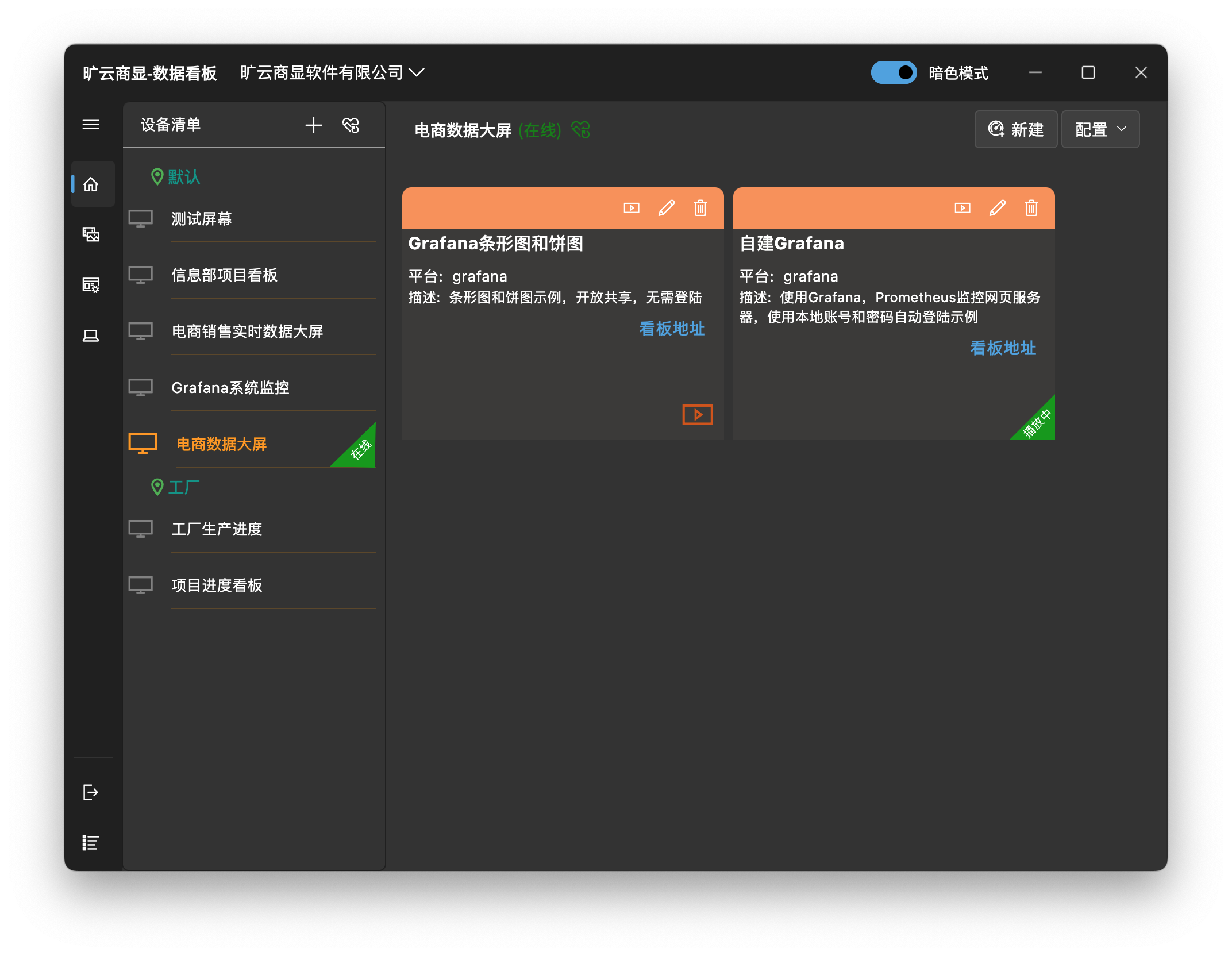Edit the 自建Grafana card
Screen dimensions: 1232x956
click(x=997, y=208)
